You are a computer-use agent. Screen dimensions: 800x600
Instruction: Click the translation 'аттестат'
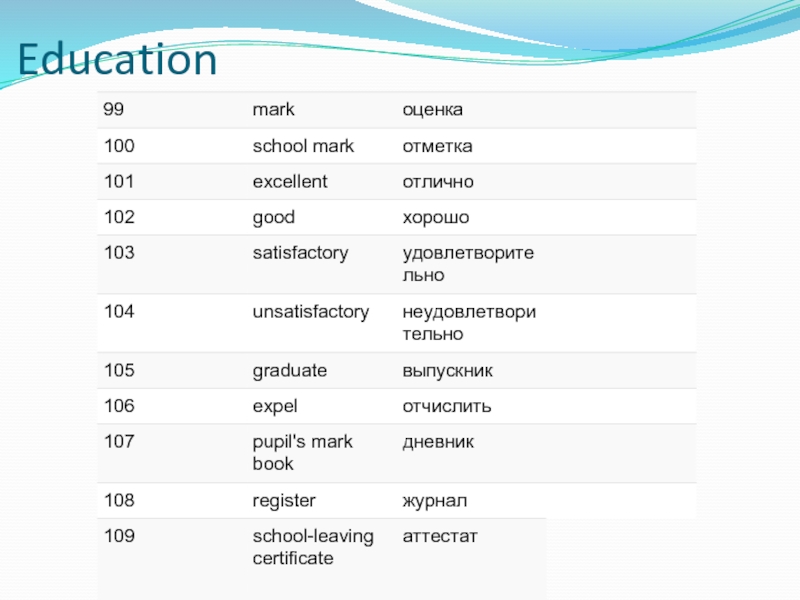440,537
